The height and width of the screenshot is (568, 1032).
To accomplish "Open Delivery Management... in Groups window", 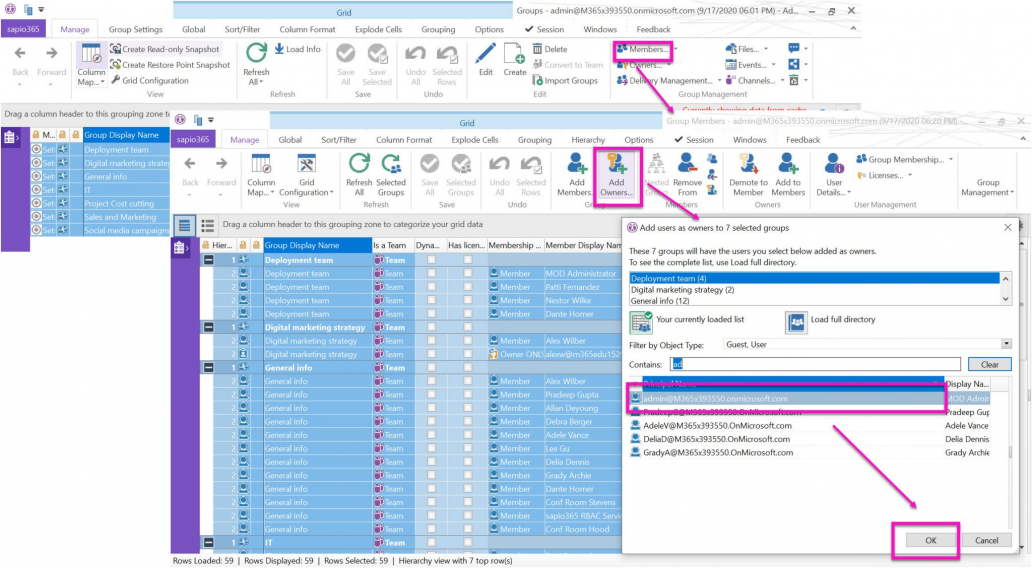I will pos(664,80).
